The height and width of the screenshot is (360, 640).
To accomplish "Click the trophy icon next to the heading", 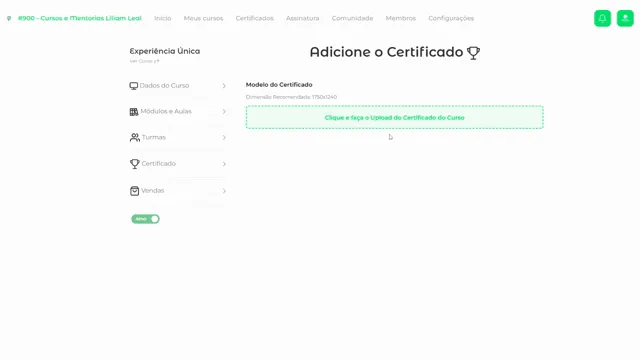I will tap(473, 53).
